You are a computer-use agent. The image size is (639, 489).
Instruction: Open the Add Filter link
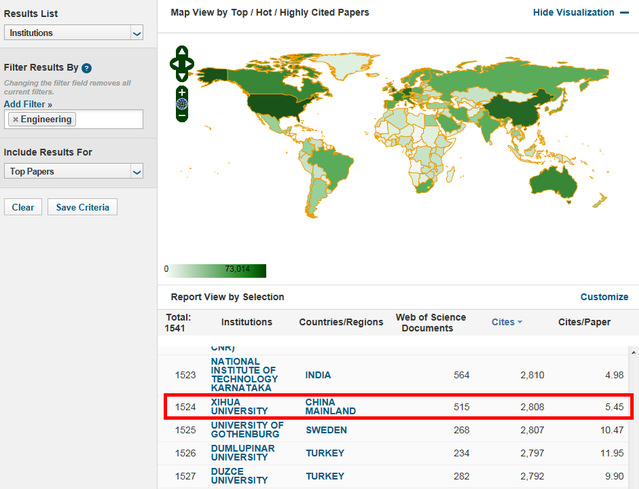(28, 104)
